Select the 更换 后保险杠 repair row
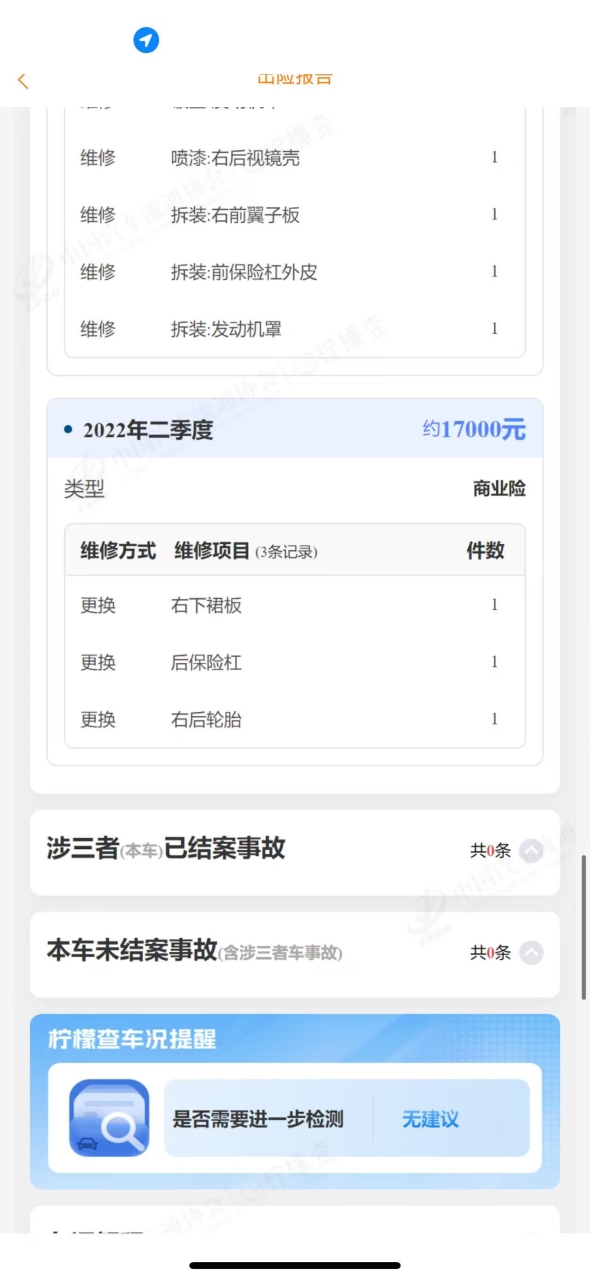This screenshot has width=590, height=1280. click(x=295, y=662)
